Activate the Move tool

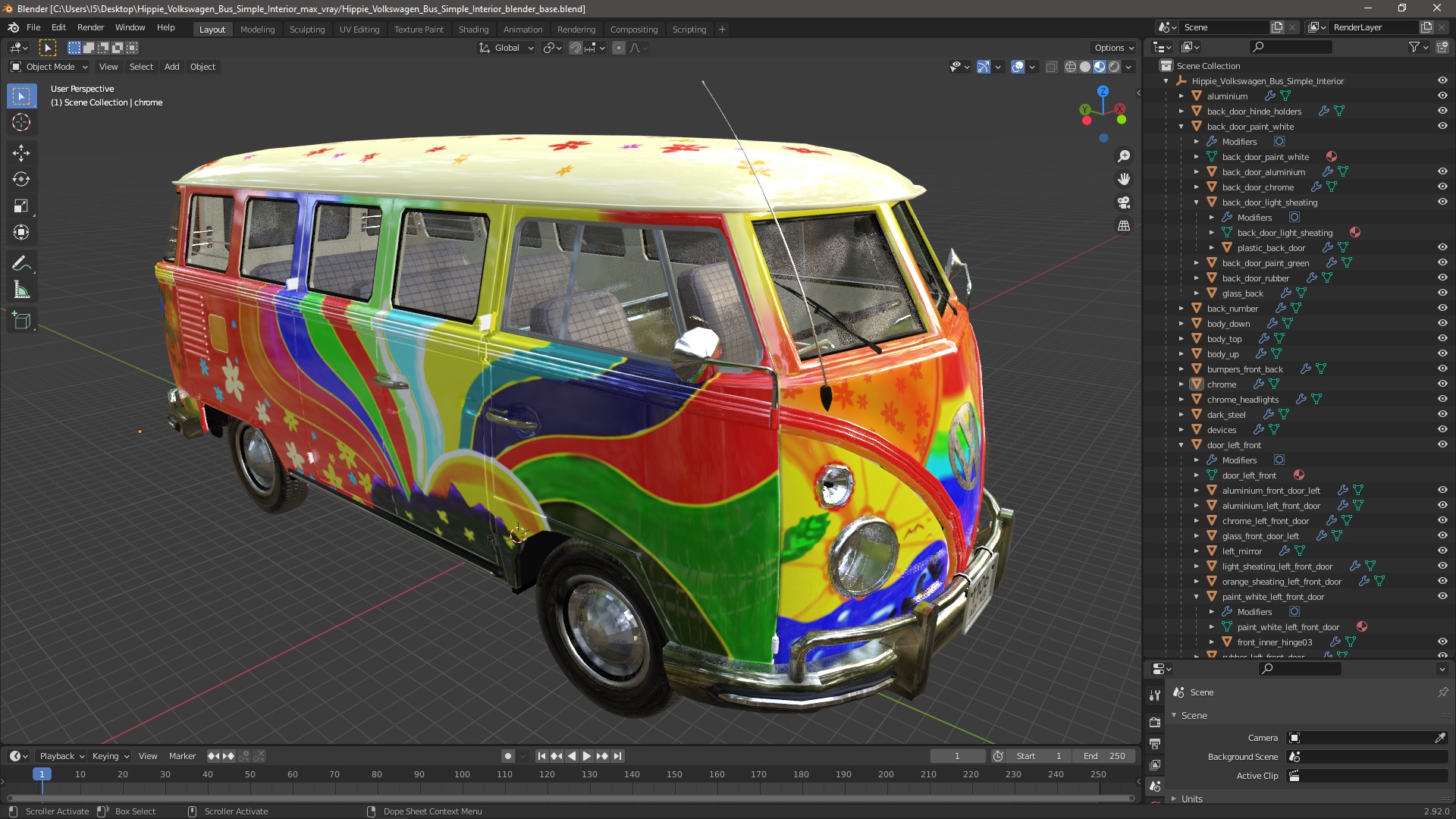(x=21, y=152)
